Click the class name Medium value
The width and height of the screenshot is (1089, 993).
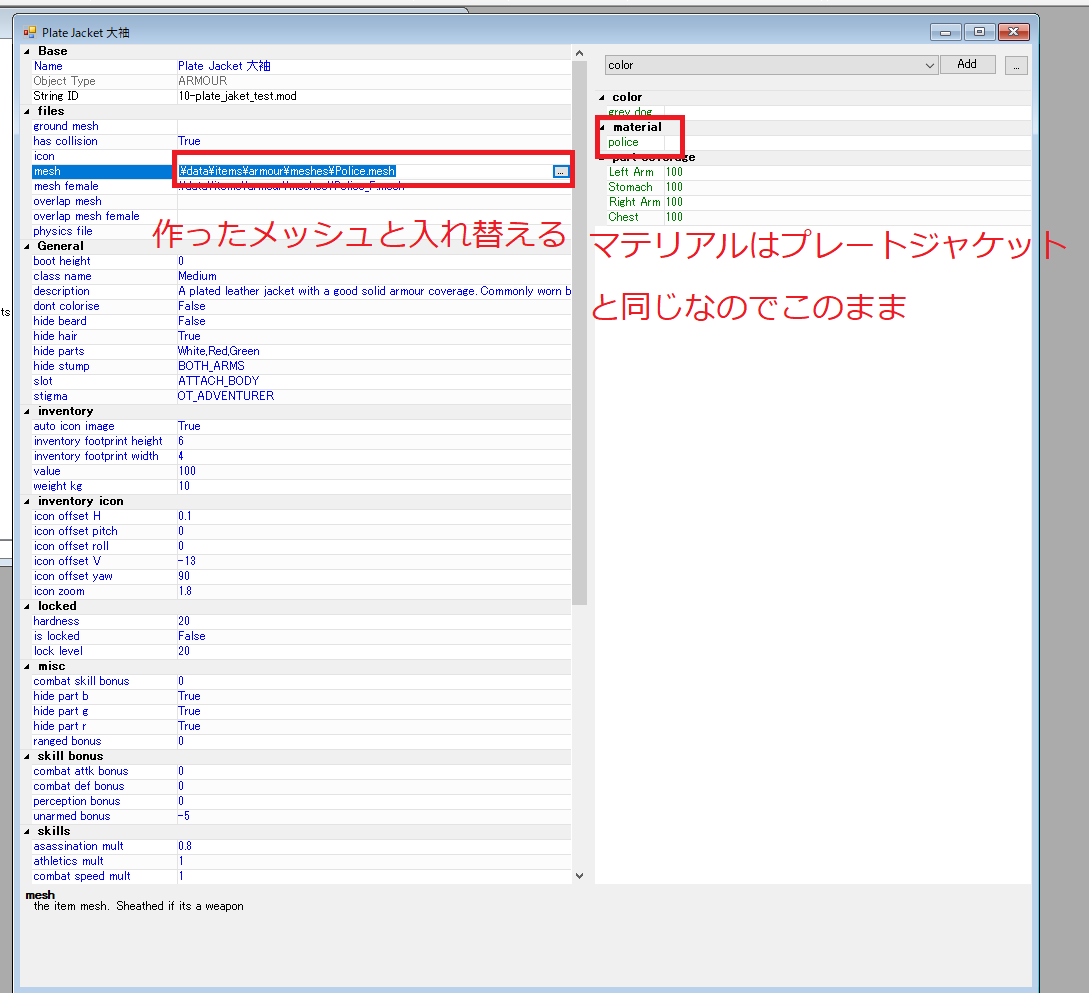197,276
